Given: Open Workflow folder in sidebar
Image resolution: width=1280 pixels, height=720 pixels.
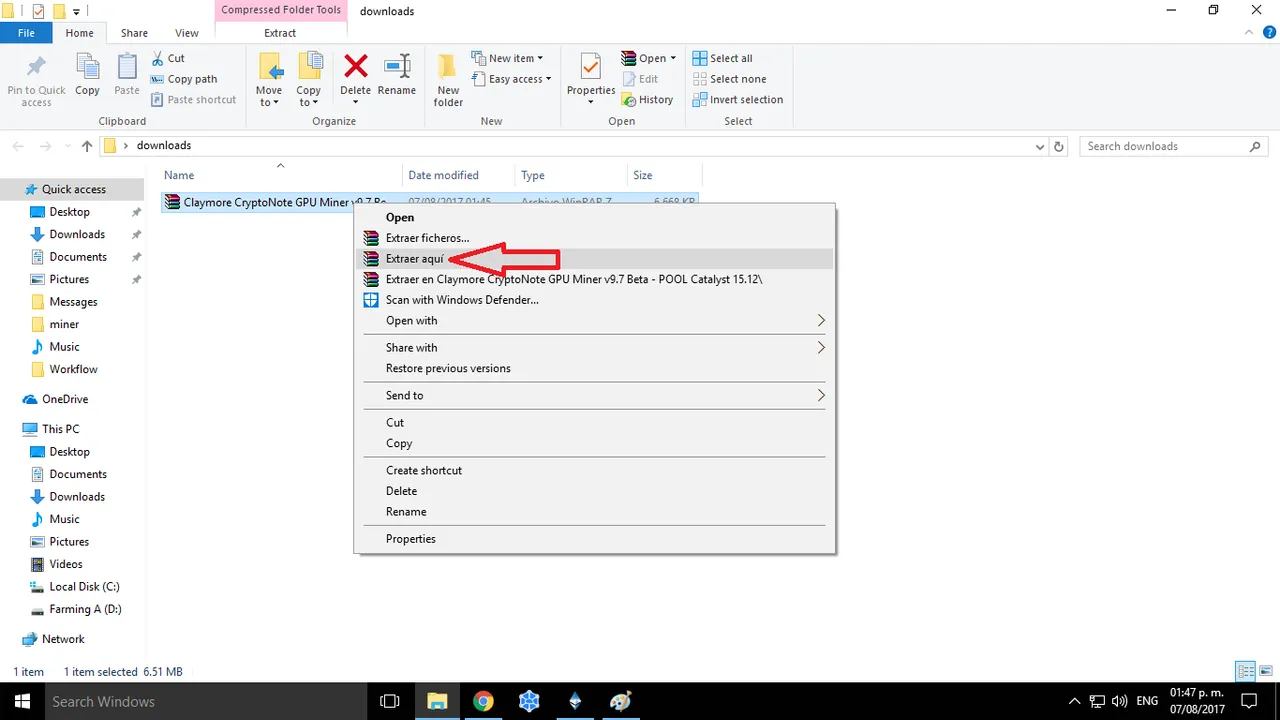Looking at the screenshot, I should coord(73,369).
